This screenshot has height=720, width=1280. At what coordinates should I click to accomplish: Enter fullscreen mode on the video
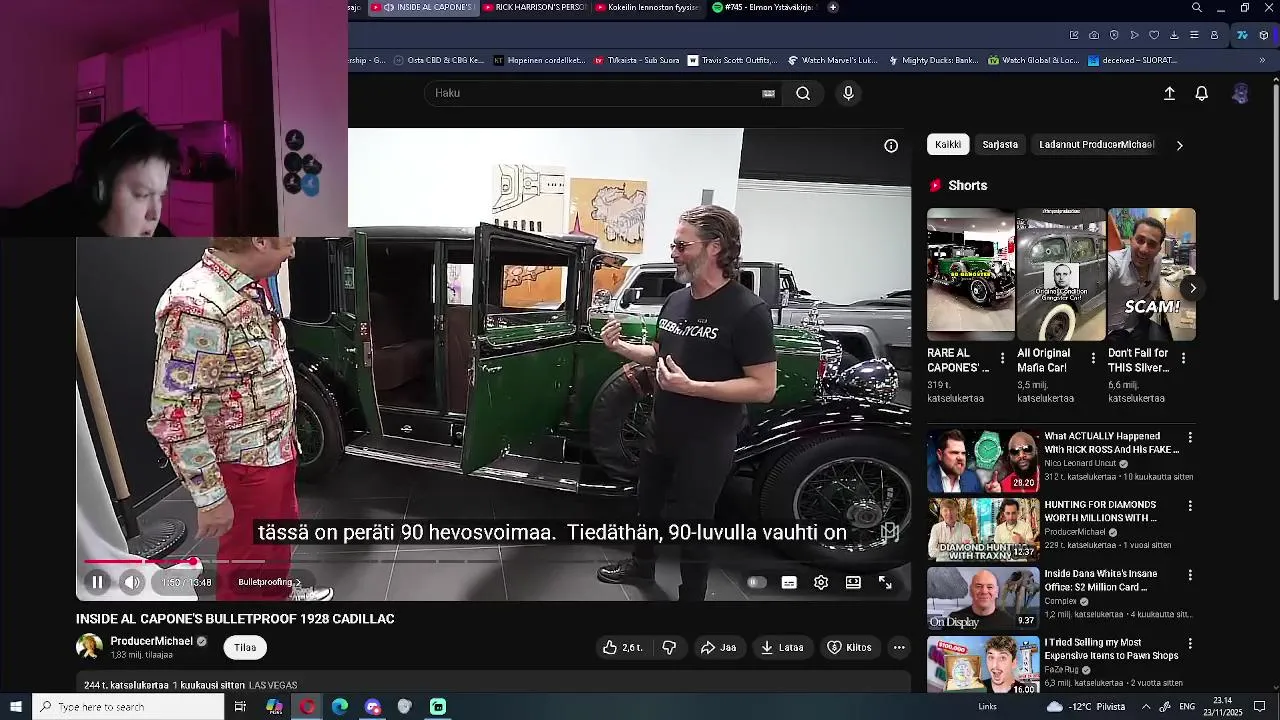tap(885, 582)
